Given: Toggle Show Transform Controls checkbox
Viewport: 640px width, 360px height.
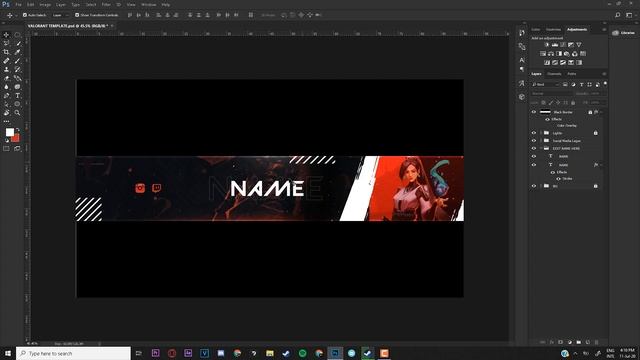Looking at the screenshot, I should pos(77,15).
